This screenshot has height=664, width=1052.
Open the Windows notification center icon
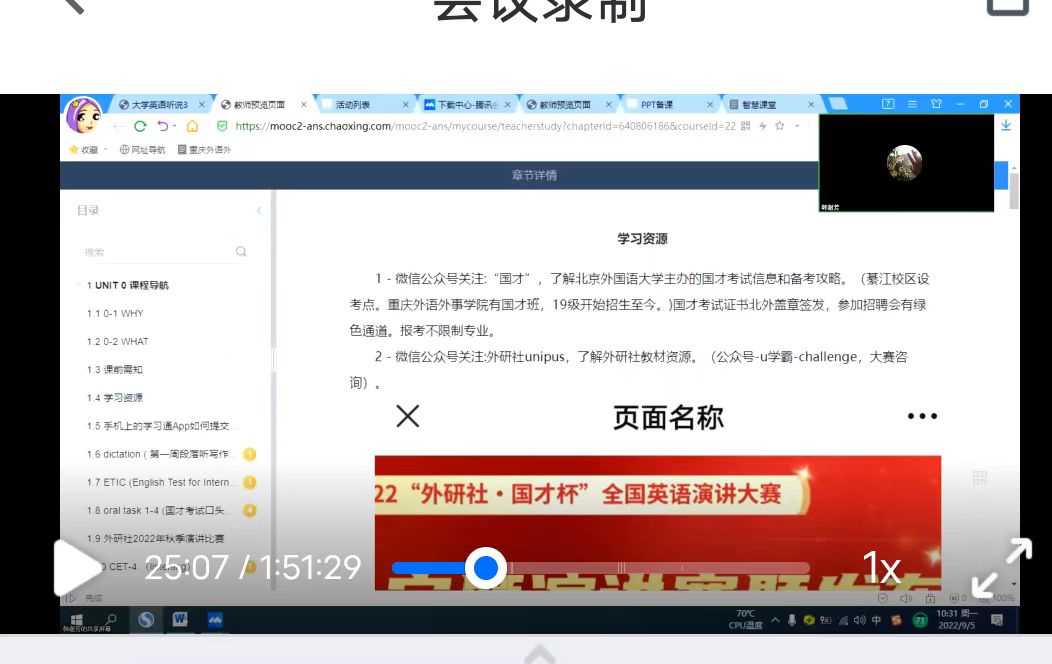(997, 620)
